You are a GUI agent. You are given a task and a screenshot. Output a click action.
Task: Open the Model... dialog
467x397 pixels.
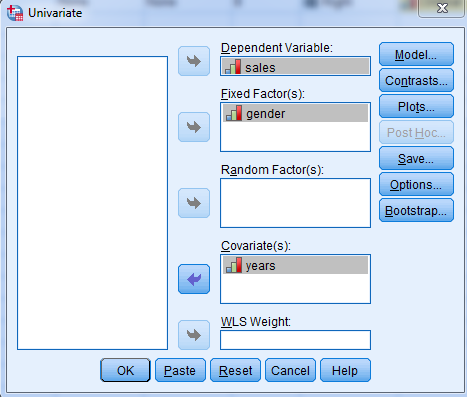coord(416,54)
